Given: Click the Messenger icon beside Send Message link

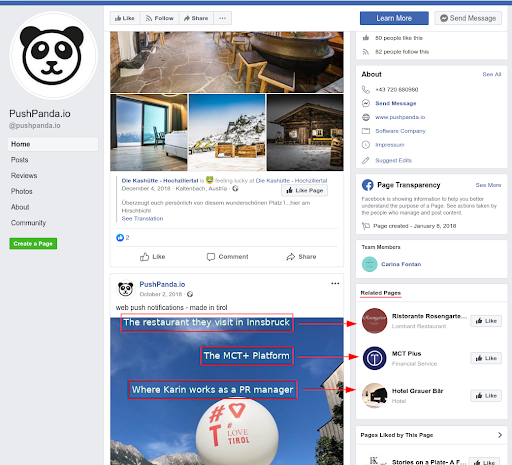Looking at the screenshot, I should point(366,103).
